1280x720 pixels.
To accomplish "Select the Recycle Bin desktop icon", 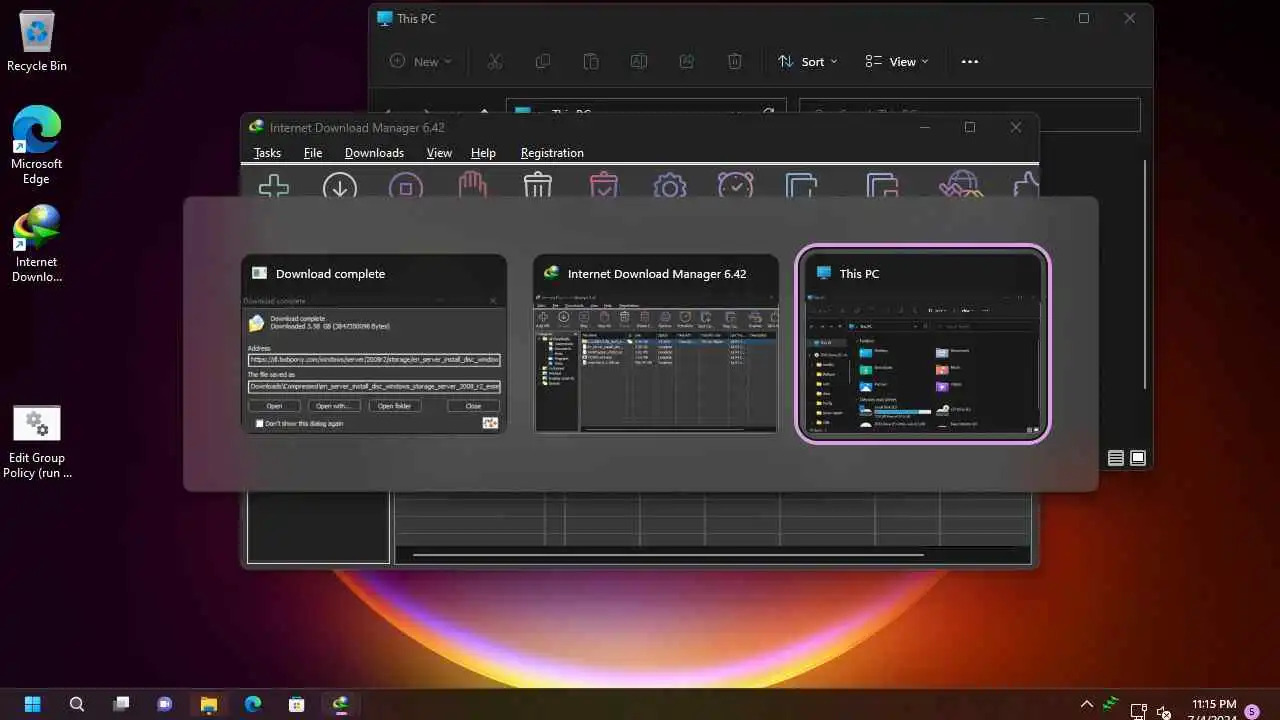I will (x=37, y=41).
